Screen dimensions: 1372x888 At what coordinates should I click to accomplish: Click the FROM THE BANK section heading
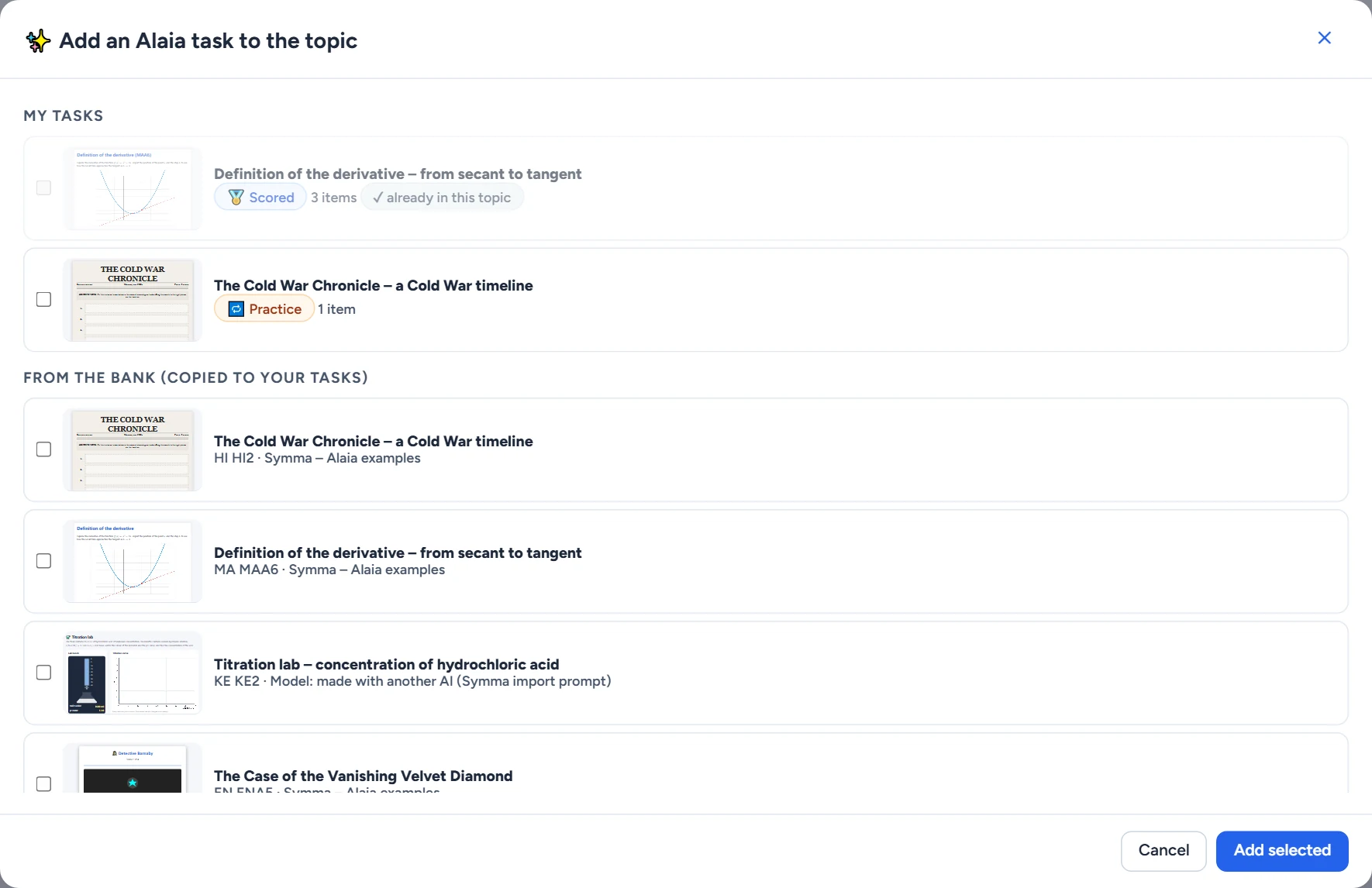(195, 377)
